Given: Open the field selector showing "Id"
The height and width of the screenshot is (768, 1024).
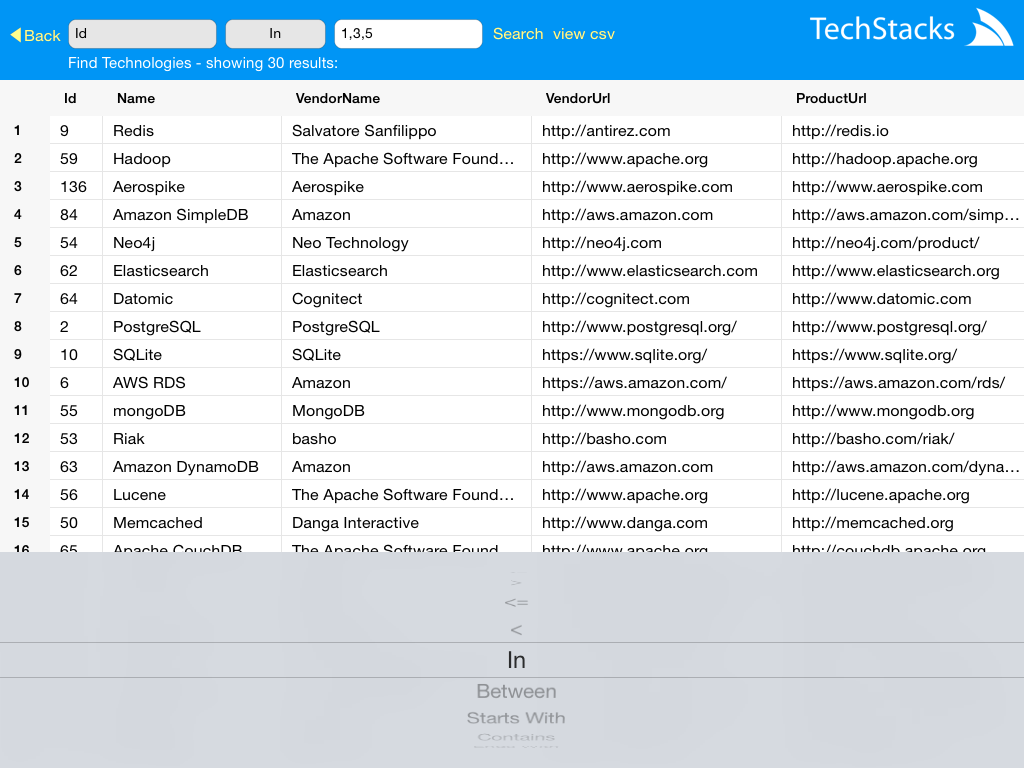Looking at the screenshot, I should pyautogui.click(x=141, y=33).
